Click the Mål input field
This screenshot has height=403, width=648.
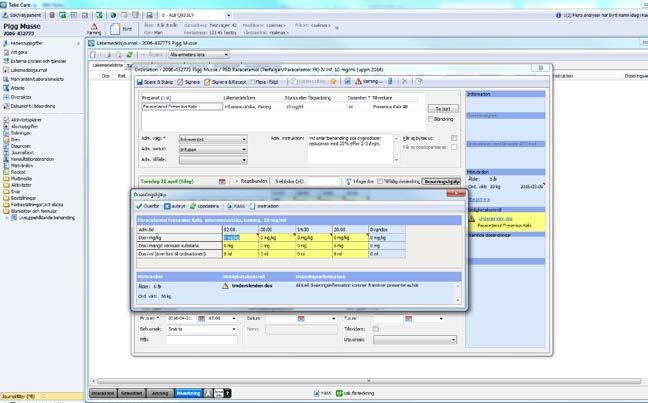pyautogui.click(x=202, y=340)
